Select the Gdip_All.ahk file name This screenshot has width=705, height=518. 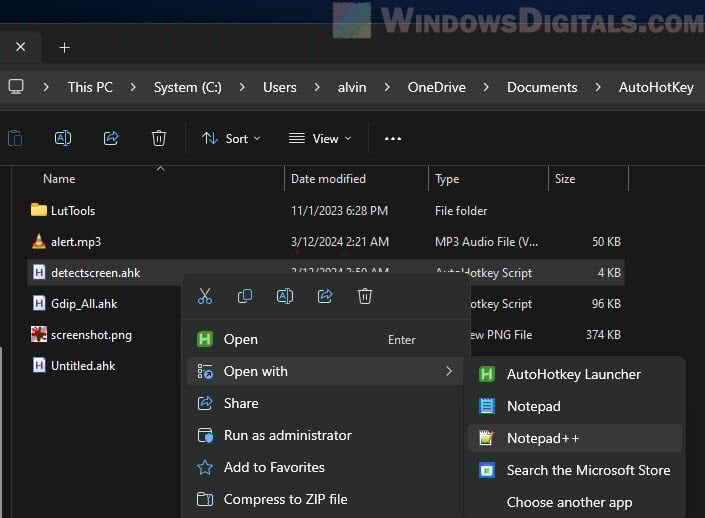[84, 304]
